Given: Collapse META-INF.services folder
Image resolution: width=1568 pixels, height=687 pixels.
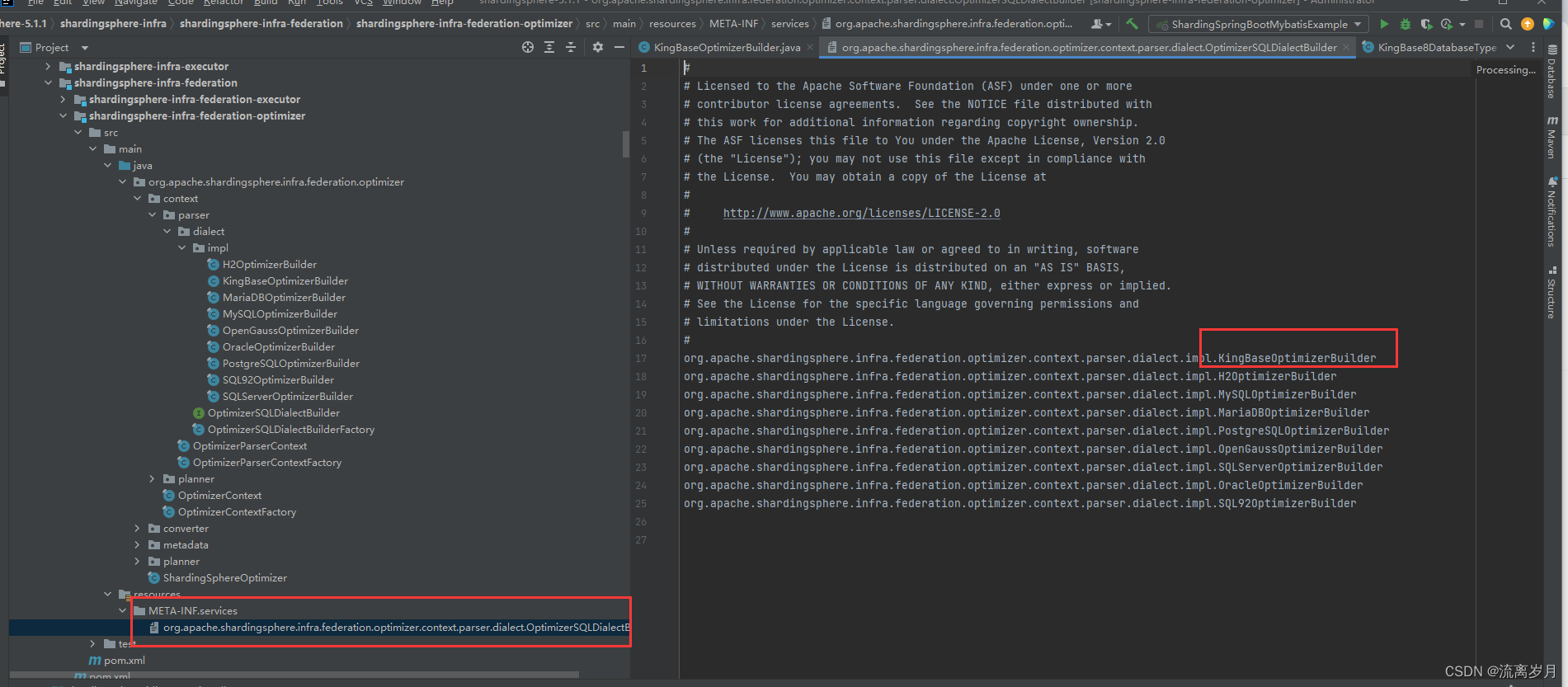Looking at the screenshot, I should tap(122, 610).
